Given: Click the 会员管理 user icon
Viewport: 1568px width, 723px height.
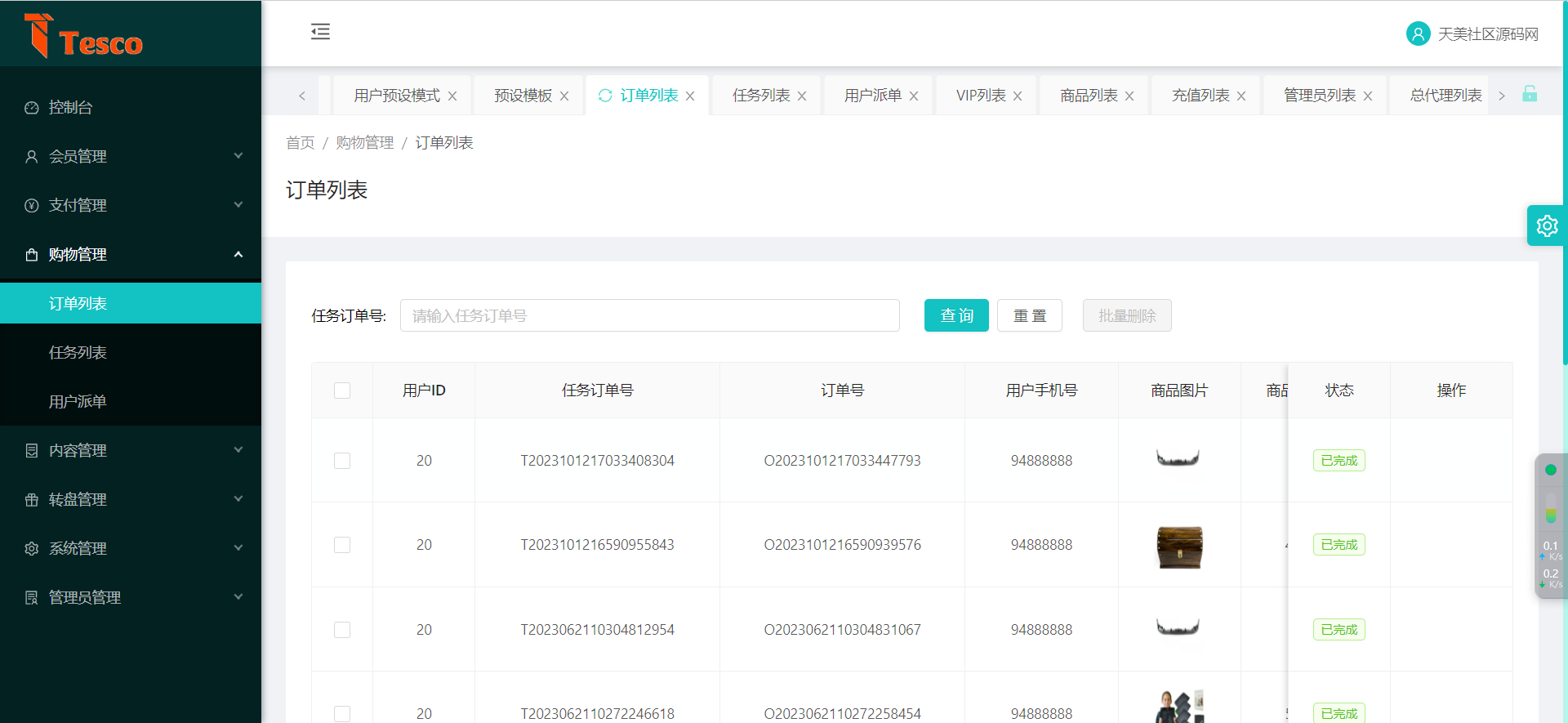Looking at the screenshot, I should click(32, 157).
